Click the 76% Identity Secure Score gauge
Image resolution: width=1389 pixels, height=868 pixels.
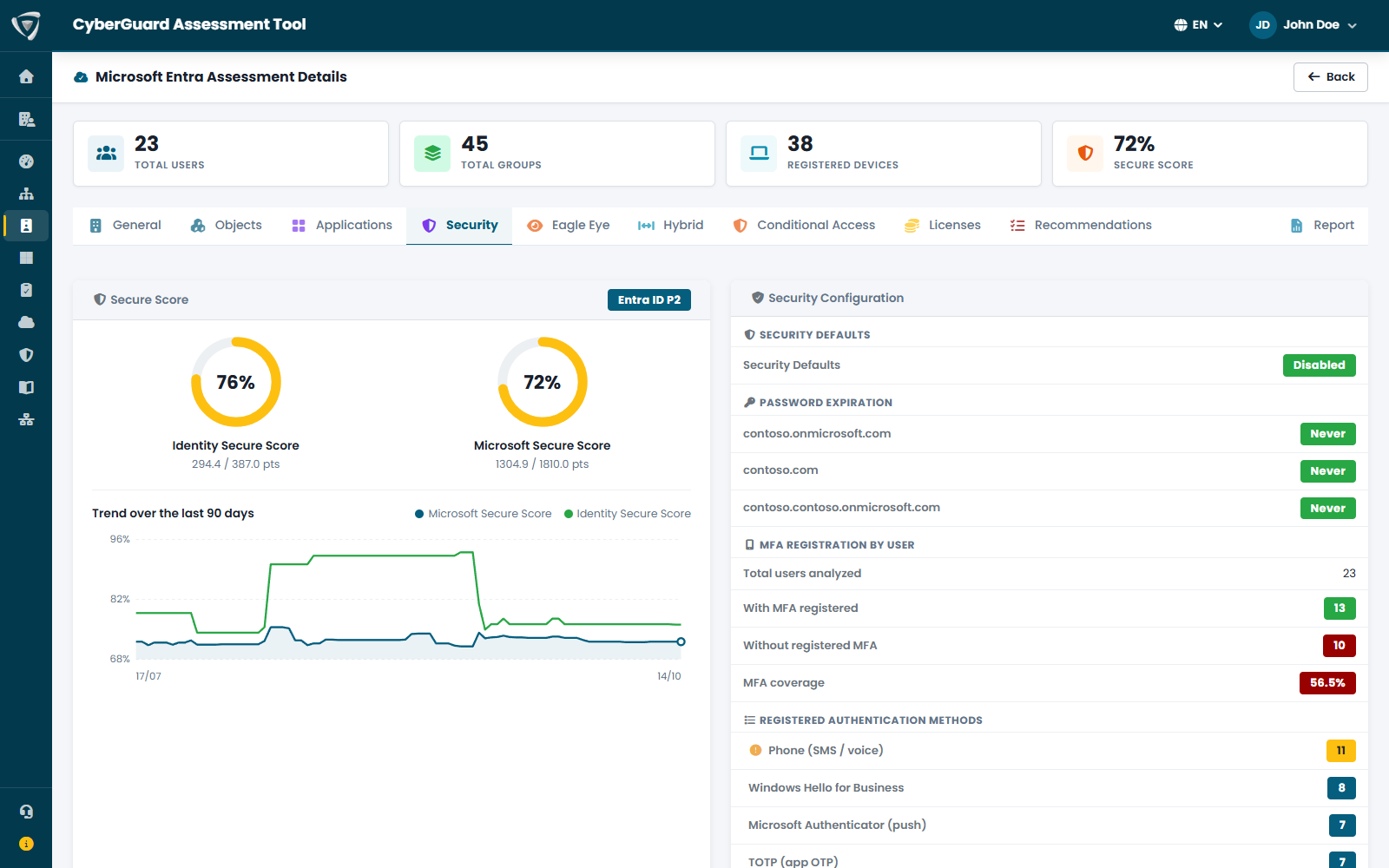coord(236,382)
